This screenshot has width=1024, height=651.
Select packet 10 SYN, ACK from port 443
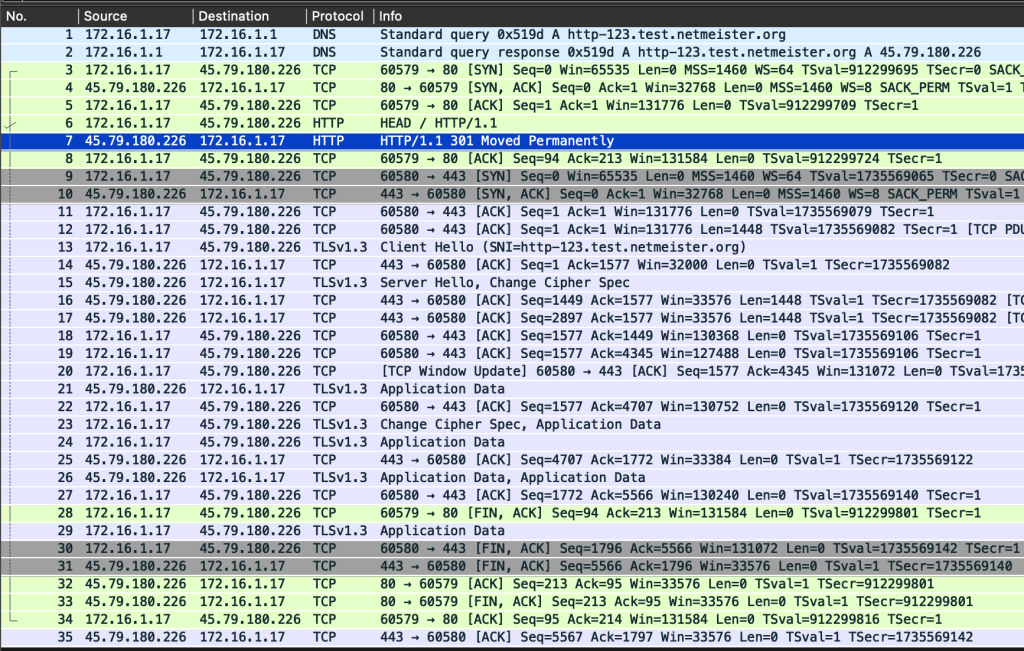[x=512, y=194]
